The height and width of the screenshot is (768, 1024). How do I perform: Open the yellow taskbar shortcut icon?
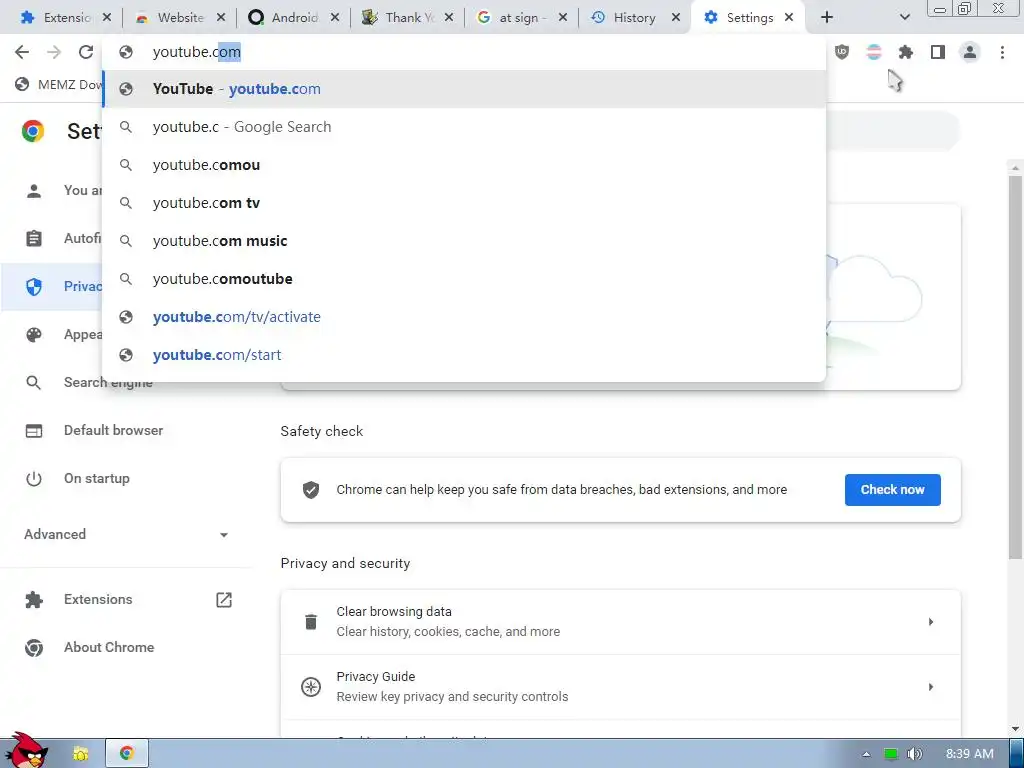coord(80,754)
